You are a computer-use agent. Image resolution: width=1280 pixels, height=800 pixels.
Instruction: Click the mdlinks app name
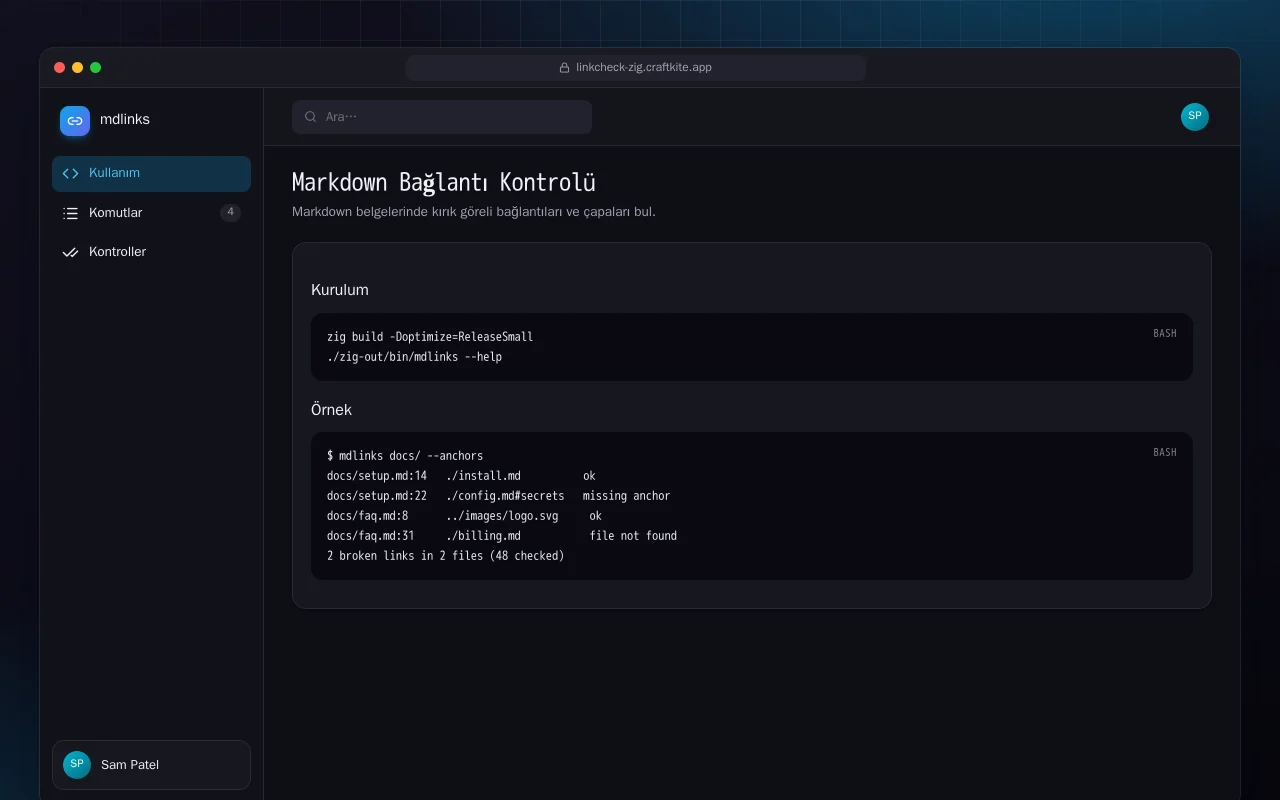125,120
